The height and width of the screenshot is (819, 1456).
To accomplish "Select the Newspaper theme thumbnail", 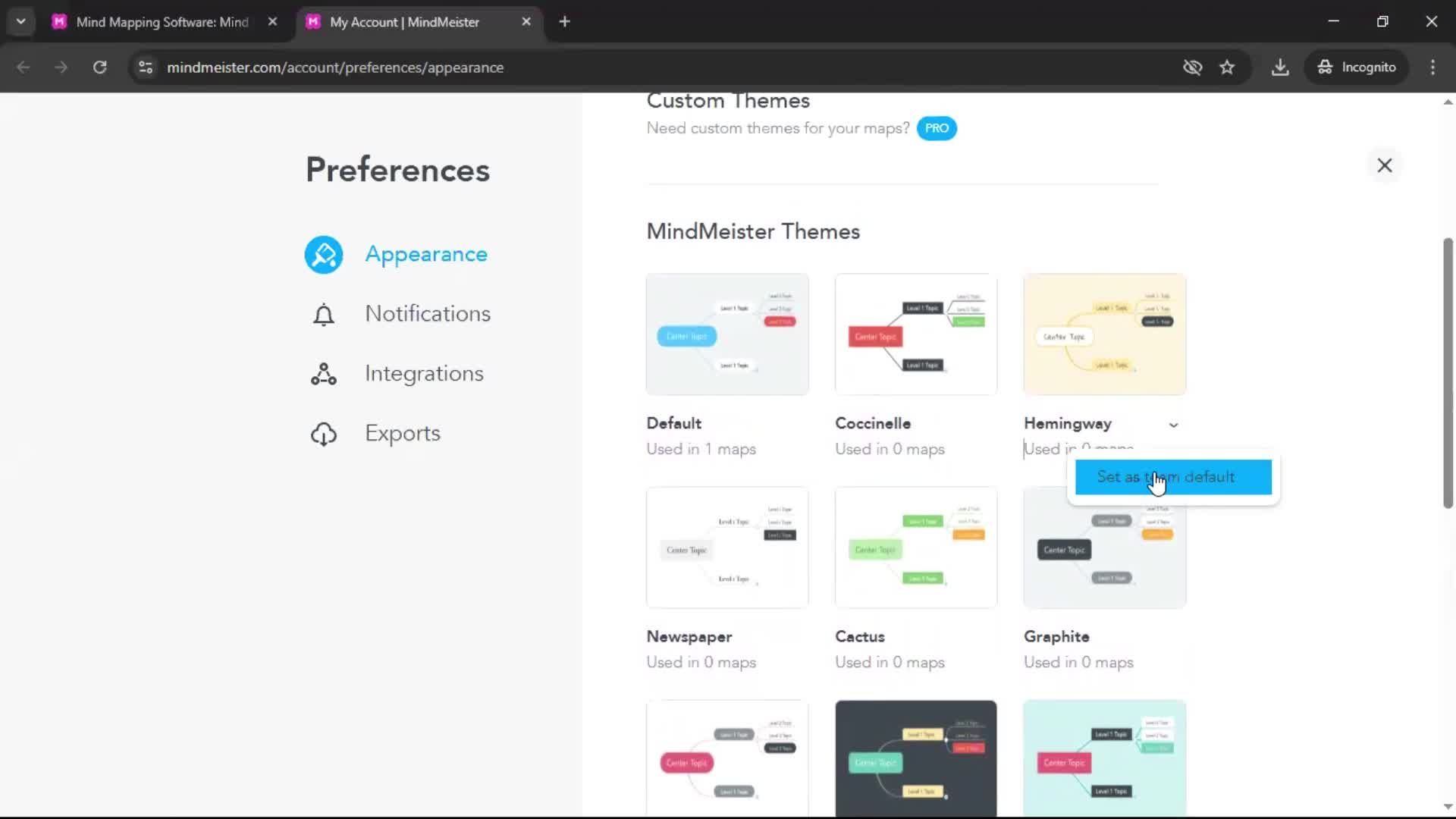I will [x=727, y=548].
